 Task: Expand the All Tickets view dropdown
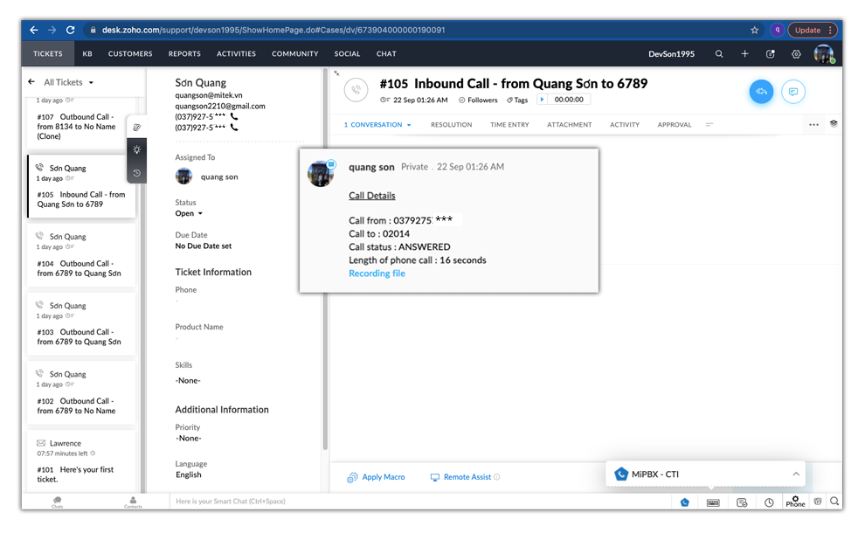coord(91,83)
